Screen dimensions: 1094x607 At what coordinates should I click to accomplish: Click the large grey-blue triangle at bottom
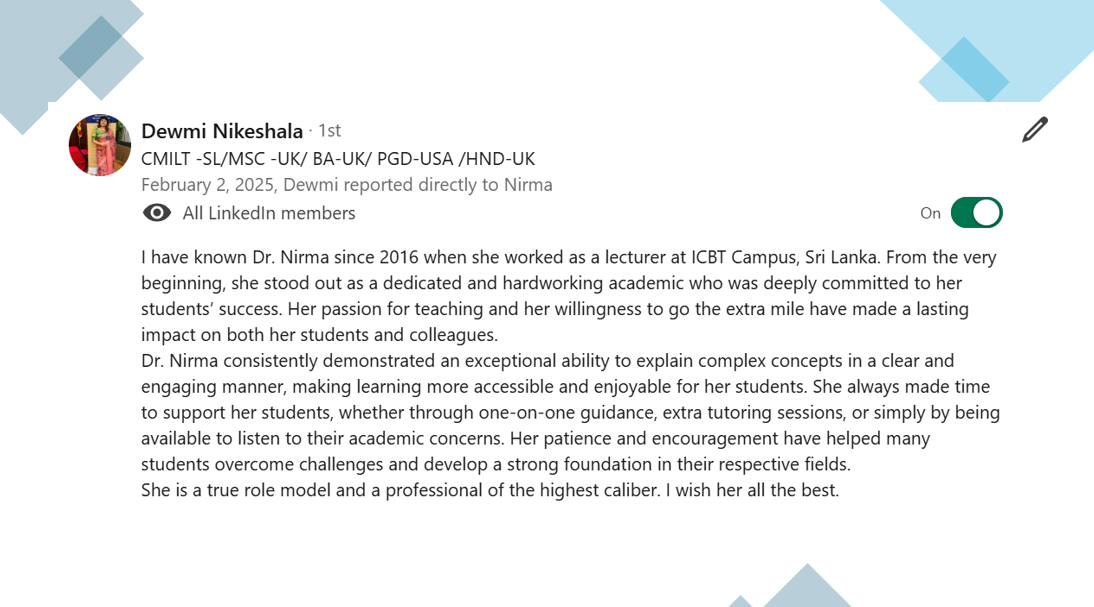(807, 587)
